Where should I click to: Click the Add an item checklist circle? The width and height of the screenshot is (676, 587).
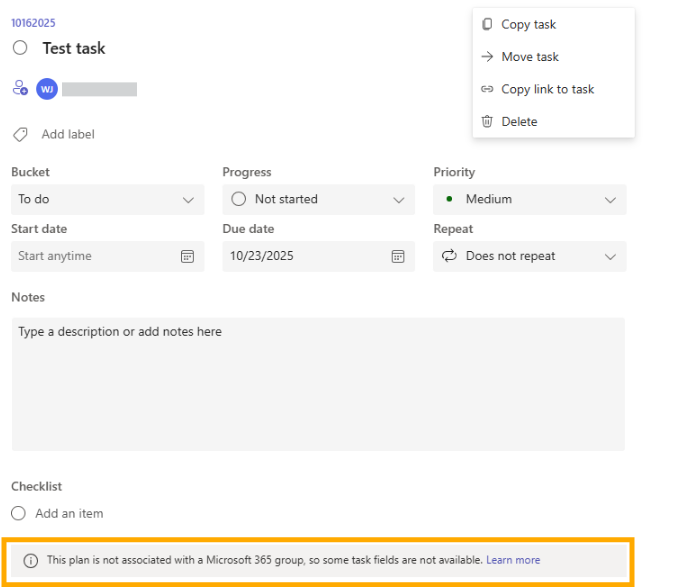coord(19,513)
